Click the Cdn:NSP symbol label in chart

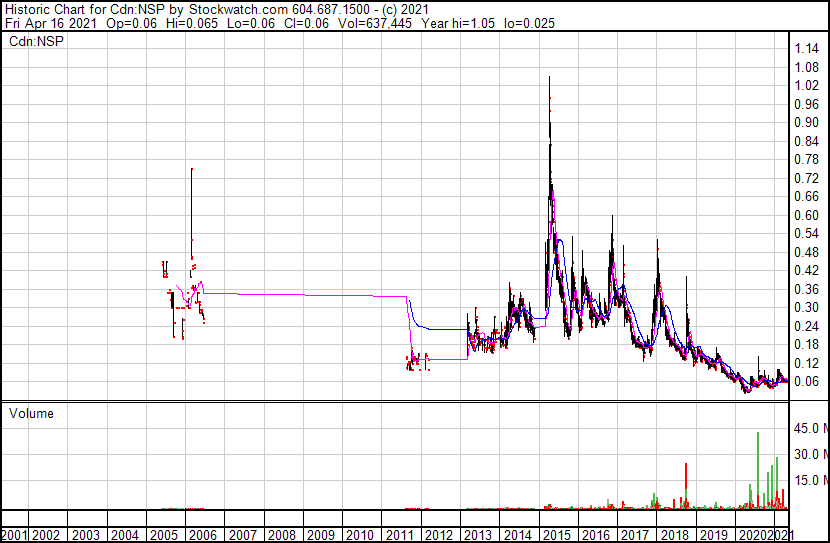click(34, 41)
